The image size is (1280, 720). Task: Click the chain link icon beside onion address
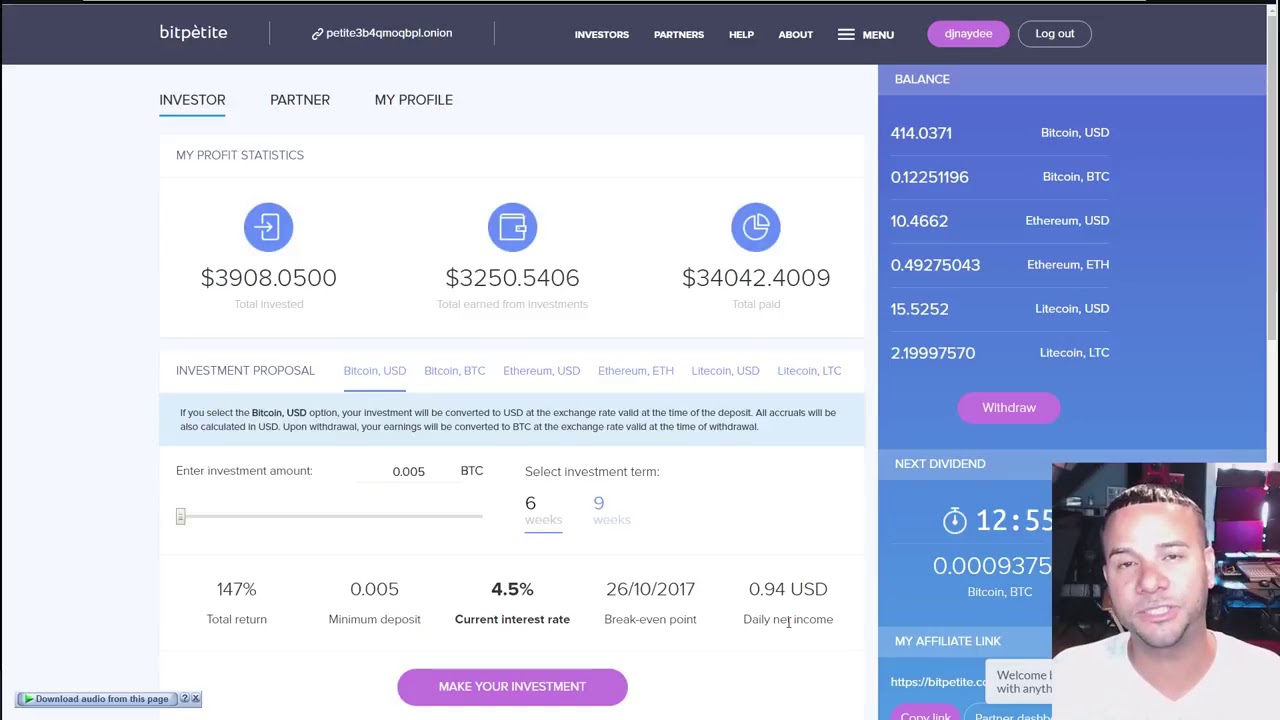[x=317, y=34]
